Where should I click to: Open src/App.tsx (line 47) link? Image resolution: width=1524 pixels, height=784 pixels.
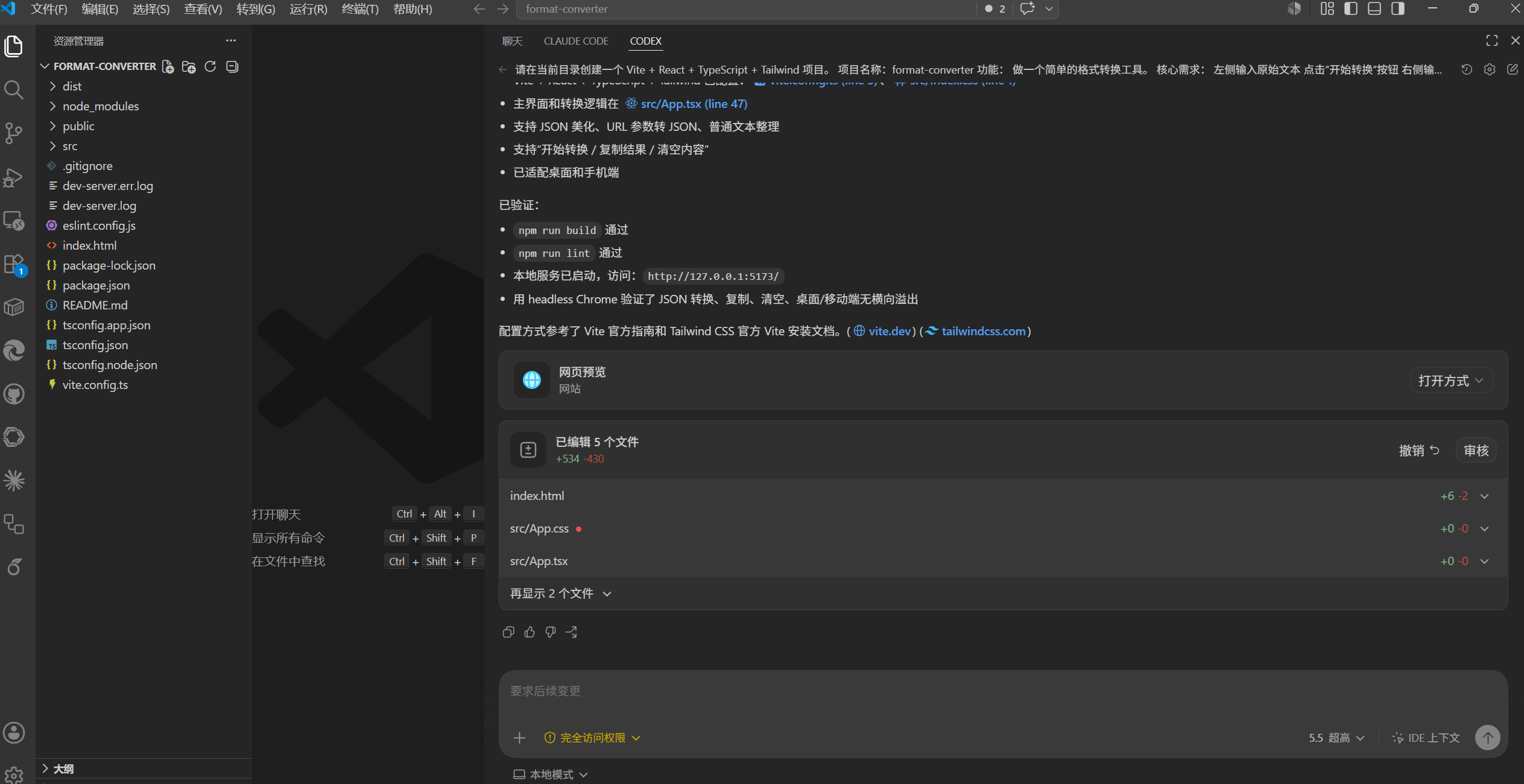[686, 104]
